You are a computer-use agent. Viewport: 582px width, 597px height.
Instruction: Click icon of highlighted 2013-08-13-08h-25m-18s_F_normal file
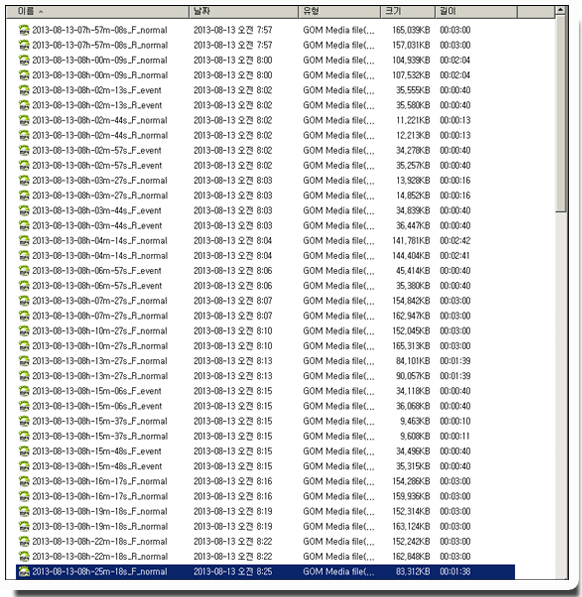coord(24,571)
